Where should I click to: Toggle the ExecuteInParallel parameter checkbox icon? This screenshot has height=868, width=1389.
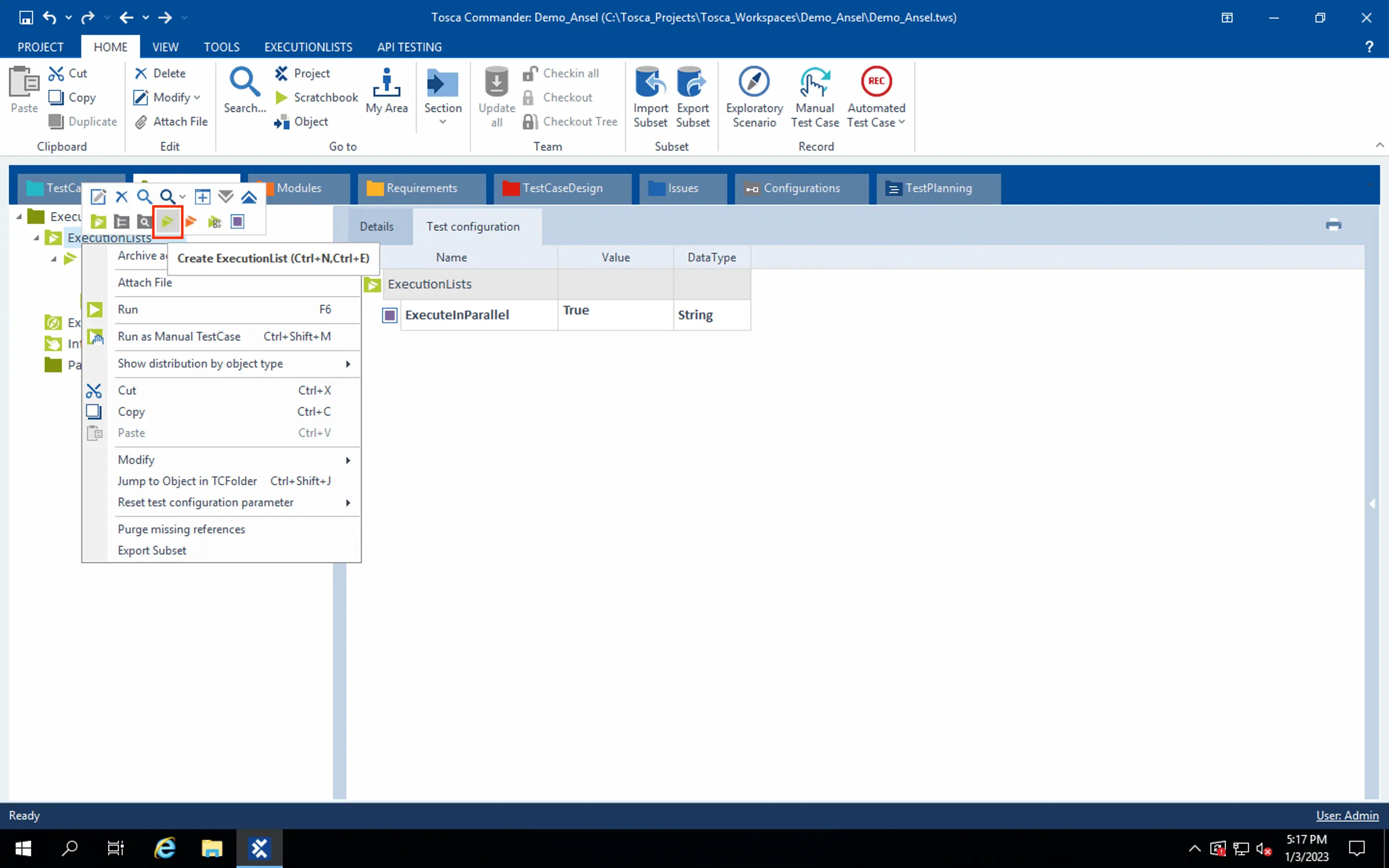click(x=390, y=315)
